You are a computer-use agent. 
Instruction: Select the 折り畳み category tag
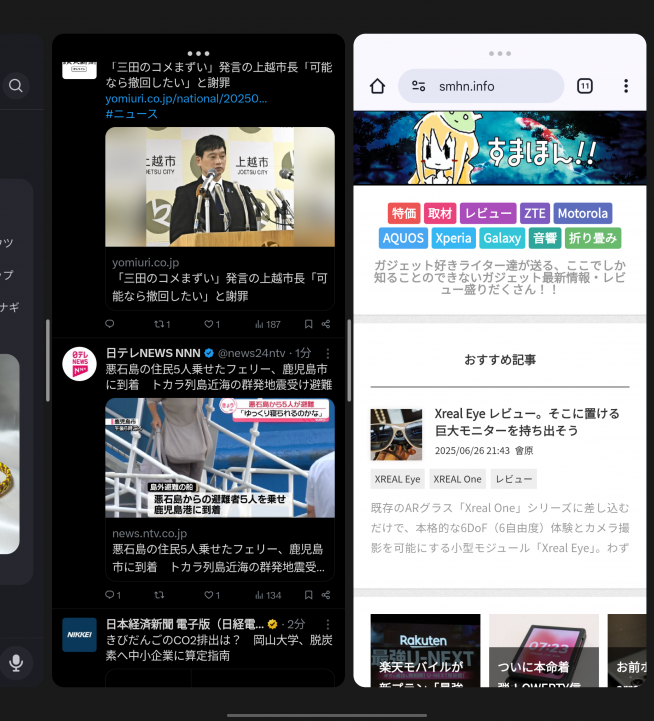pyautogui.click(x=593, y=238)
